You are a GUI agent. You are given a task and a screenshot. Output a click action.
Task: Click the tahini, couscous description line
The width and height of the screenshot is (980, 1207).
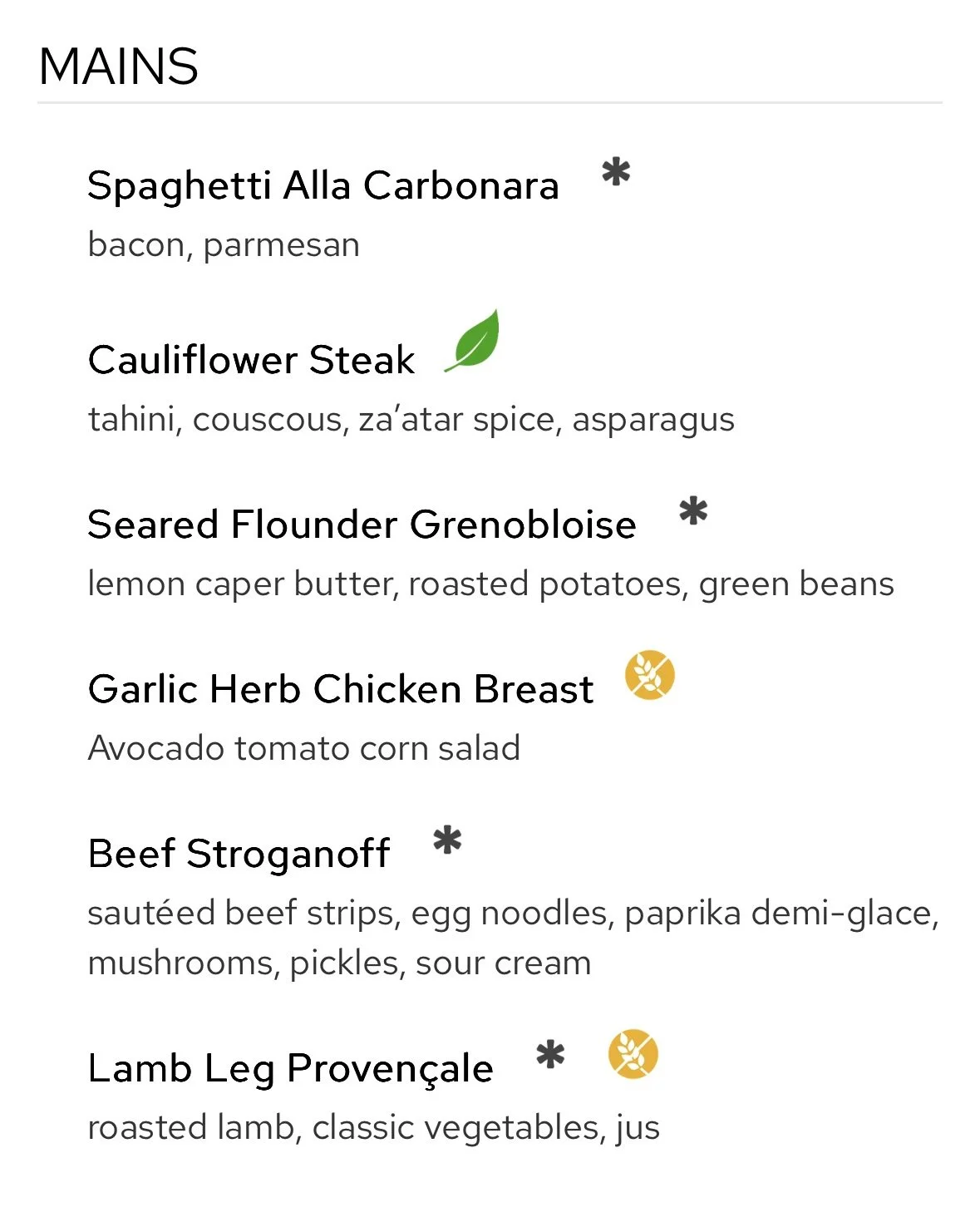click(411, 420)
